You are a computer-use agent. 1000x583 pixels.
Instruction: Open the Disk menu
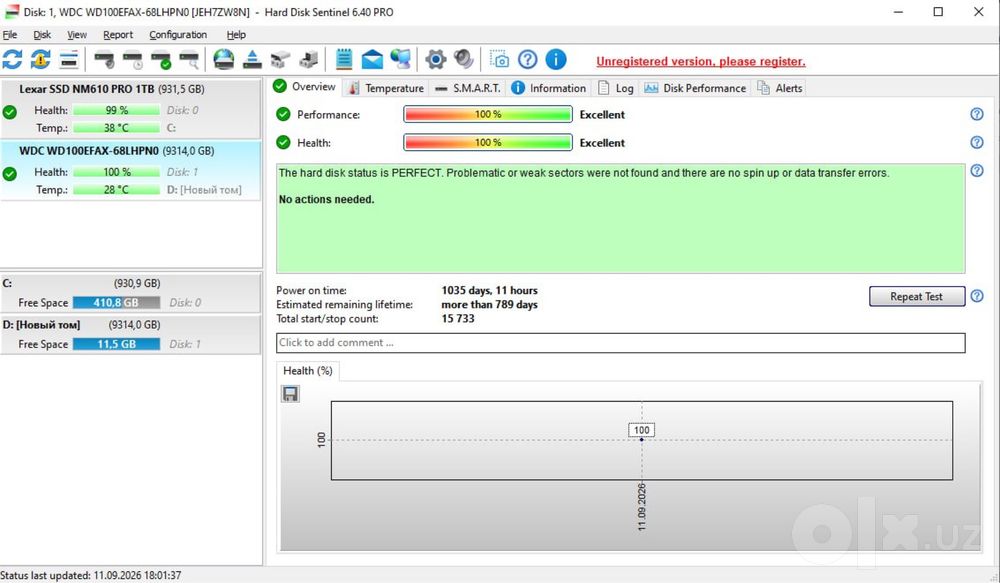[x=42, y=34]
